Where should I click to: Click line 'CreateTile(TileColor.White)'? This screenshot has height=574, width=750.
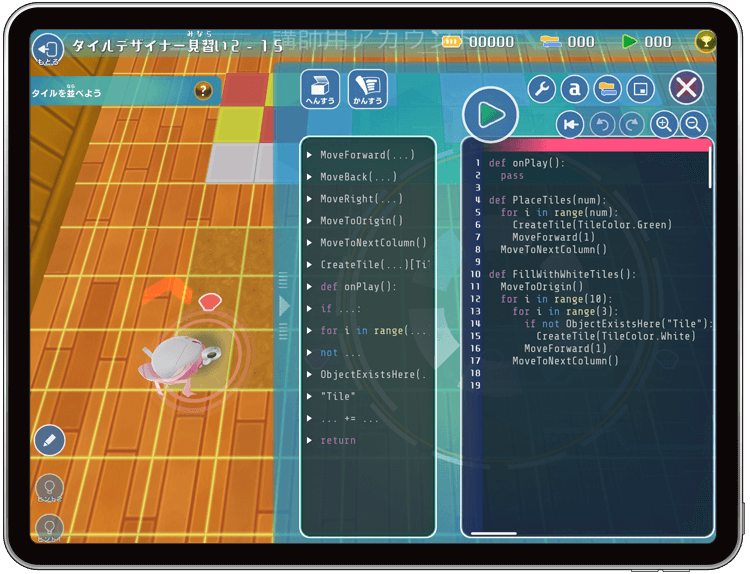click(616, 336)
